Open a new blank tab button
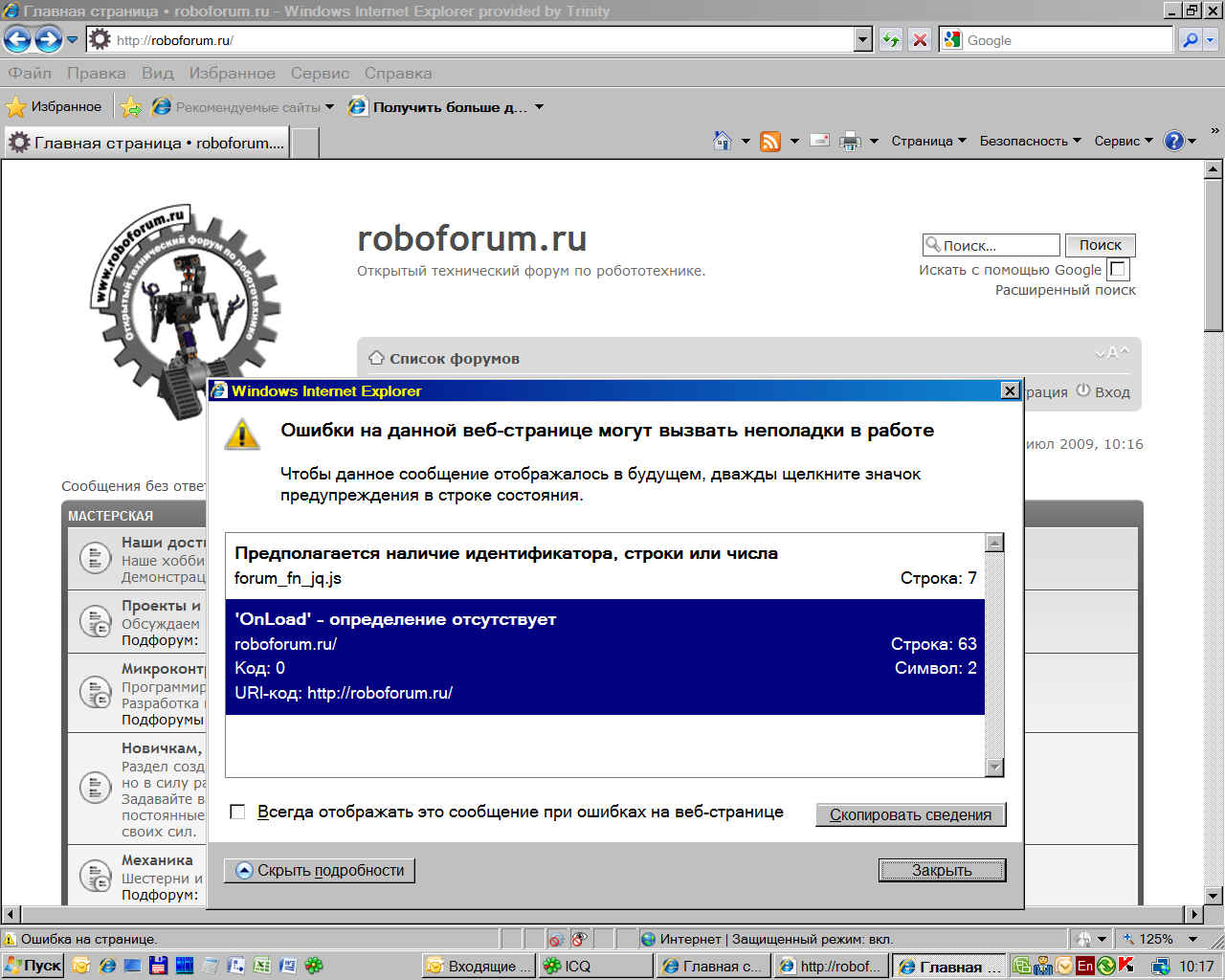This screenshot has height=980, width=1225. (x=304, y=143)
